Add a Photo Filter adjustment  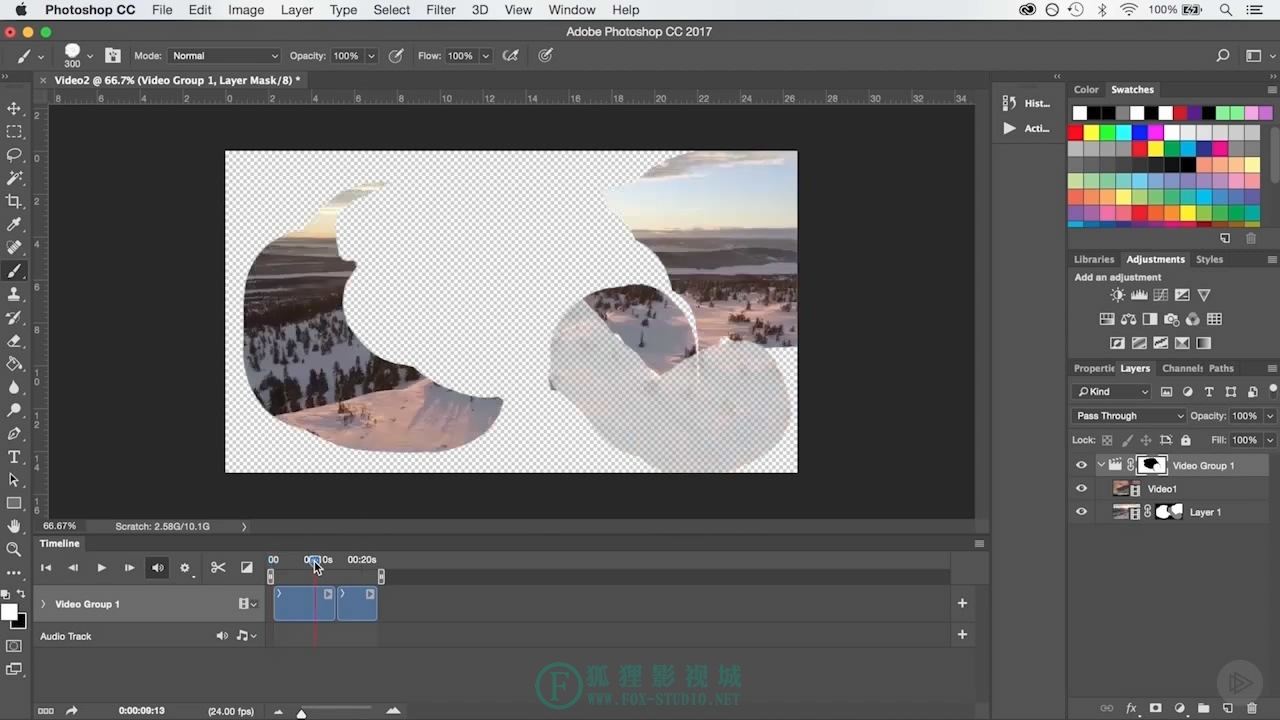click(x=1171, y=320)
